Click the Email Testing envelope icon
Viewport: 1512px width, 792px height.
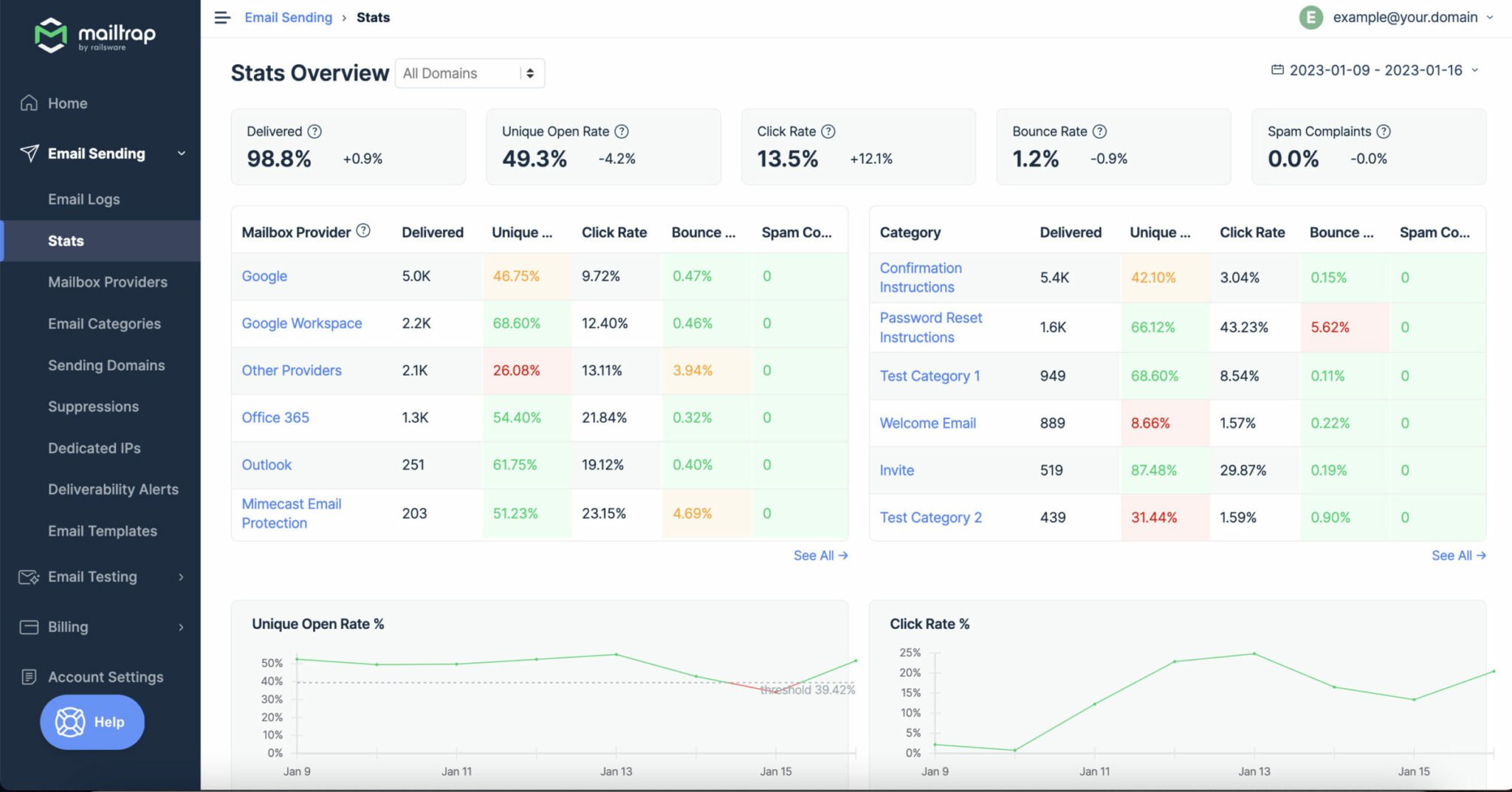(29, 576)
